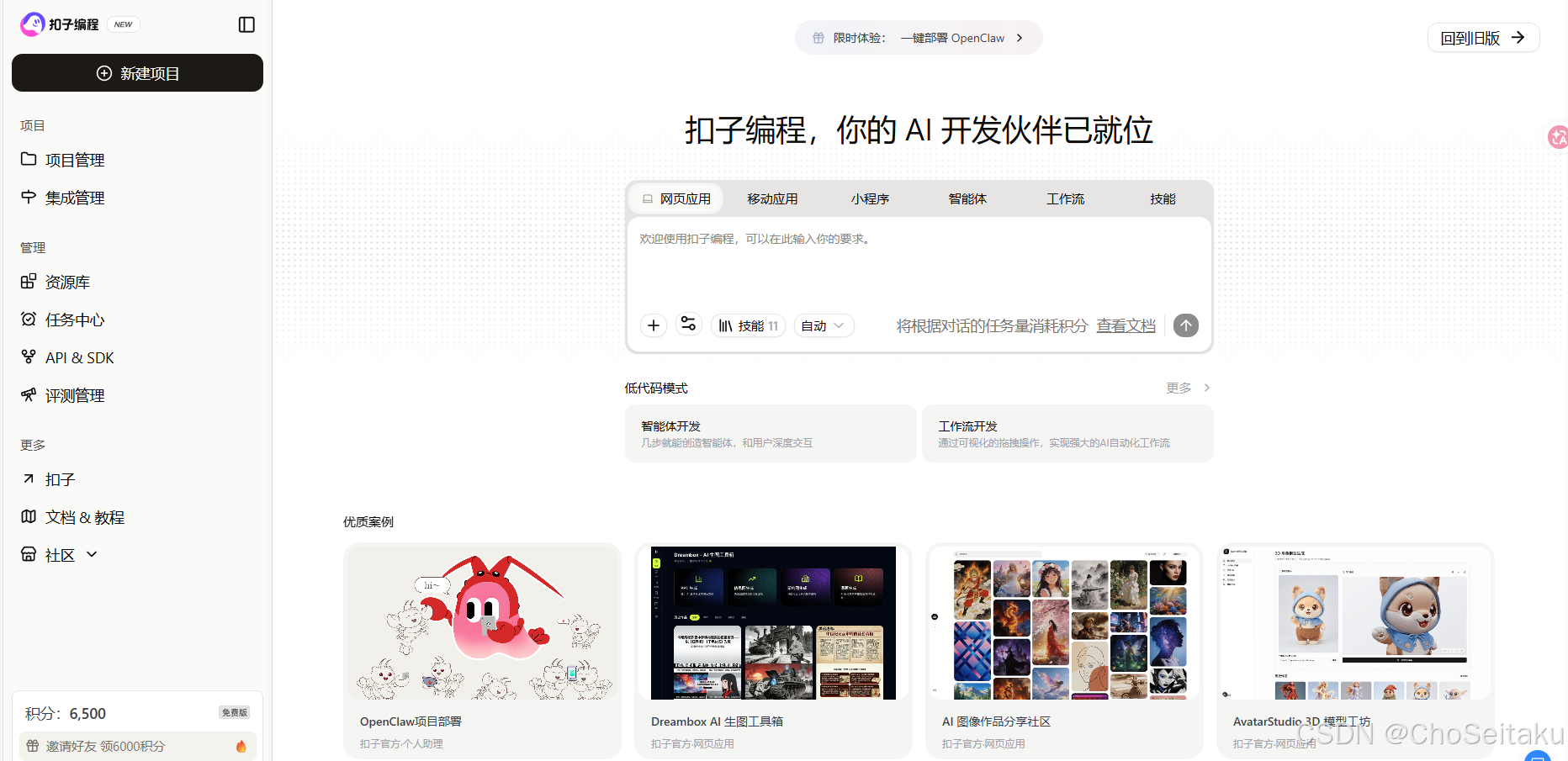Click the arrow icon beside 扣子
The width and height of the screenshot is (1568, 761).
tap(29, 478)
